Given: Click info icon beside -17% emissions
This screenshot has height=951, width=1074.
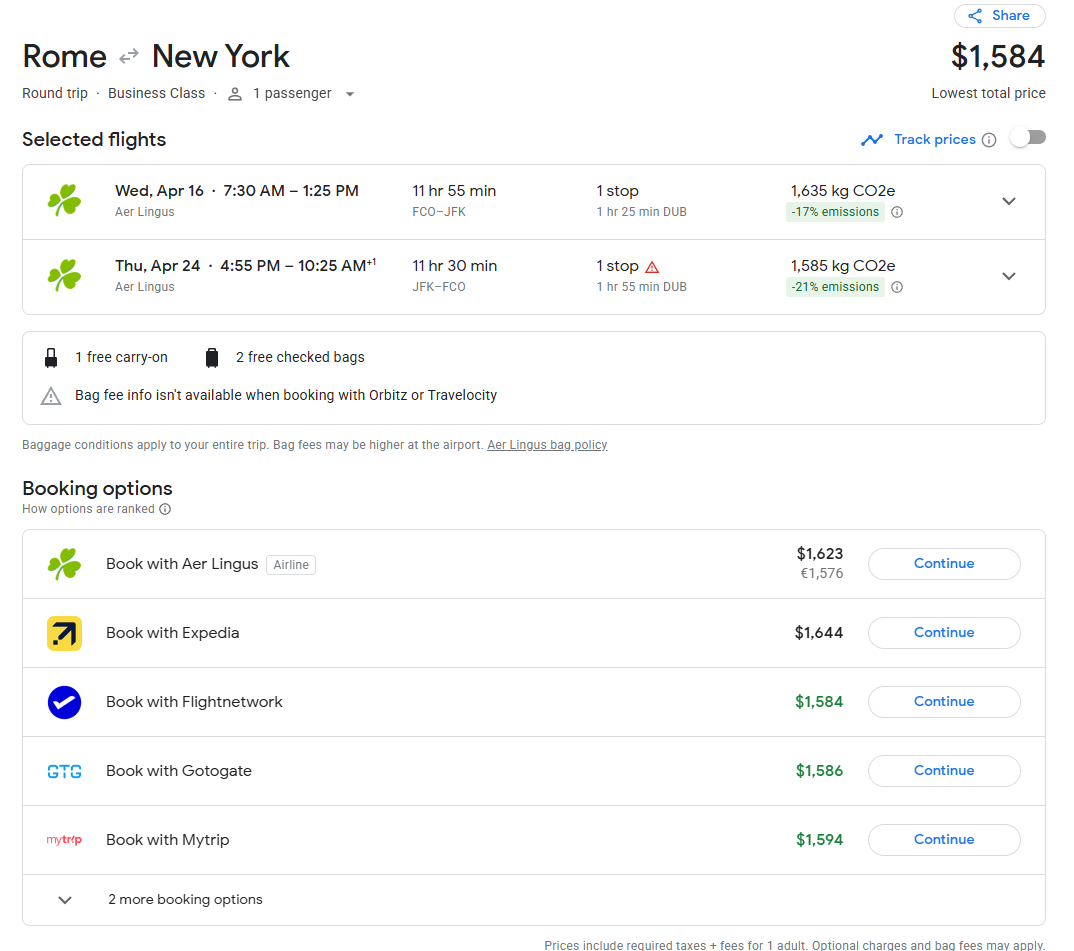Looking at the screenshot, I should pyautogui.click(x=897, y=212).
